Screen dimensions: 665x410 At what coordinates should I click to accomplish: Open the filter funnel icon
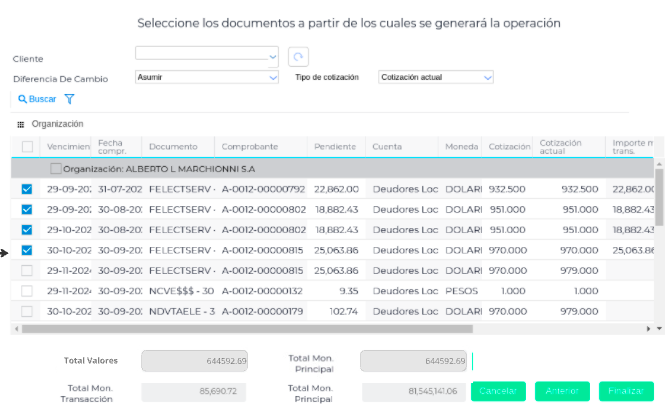69,99
